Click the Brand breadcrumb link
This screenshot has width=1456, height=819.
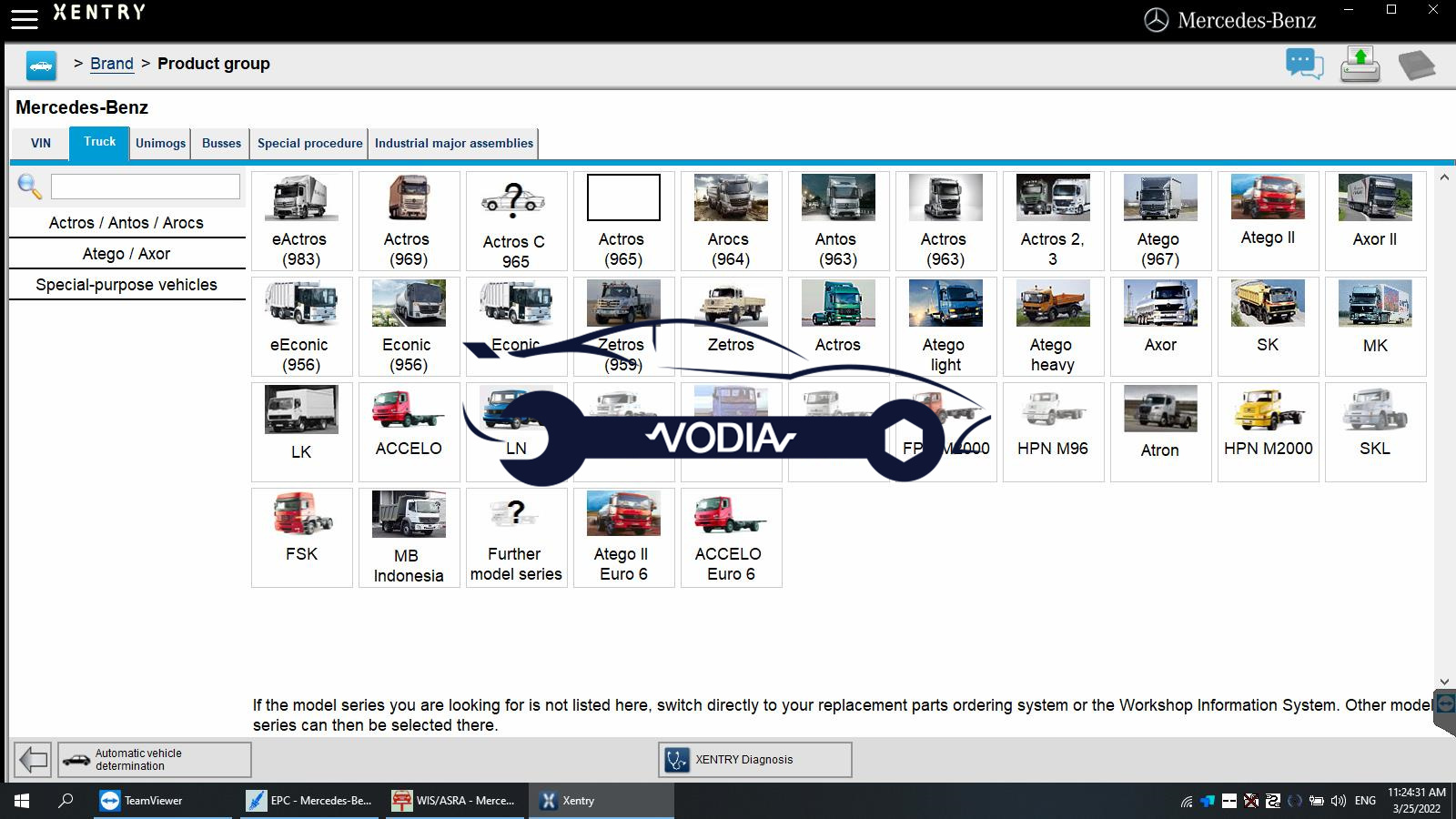(x=112, y=64)
